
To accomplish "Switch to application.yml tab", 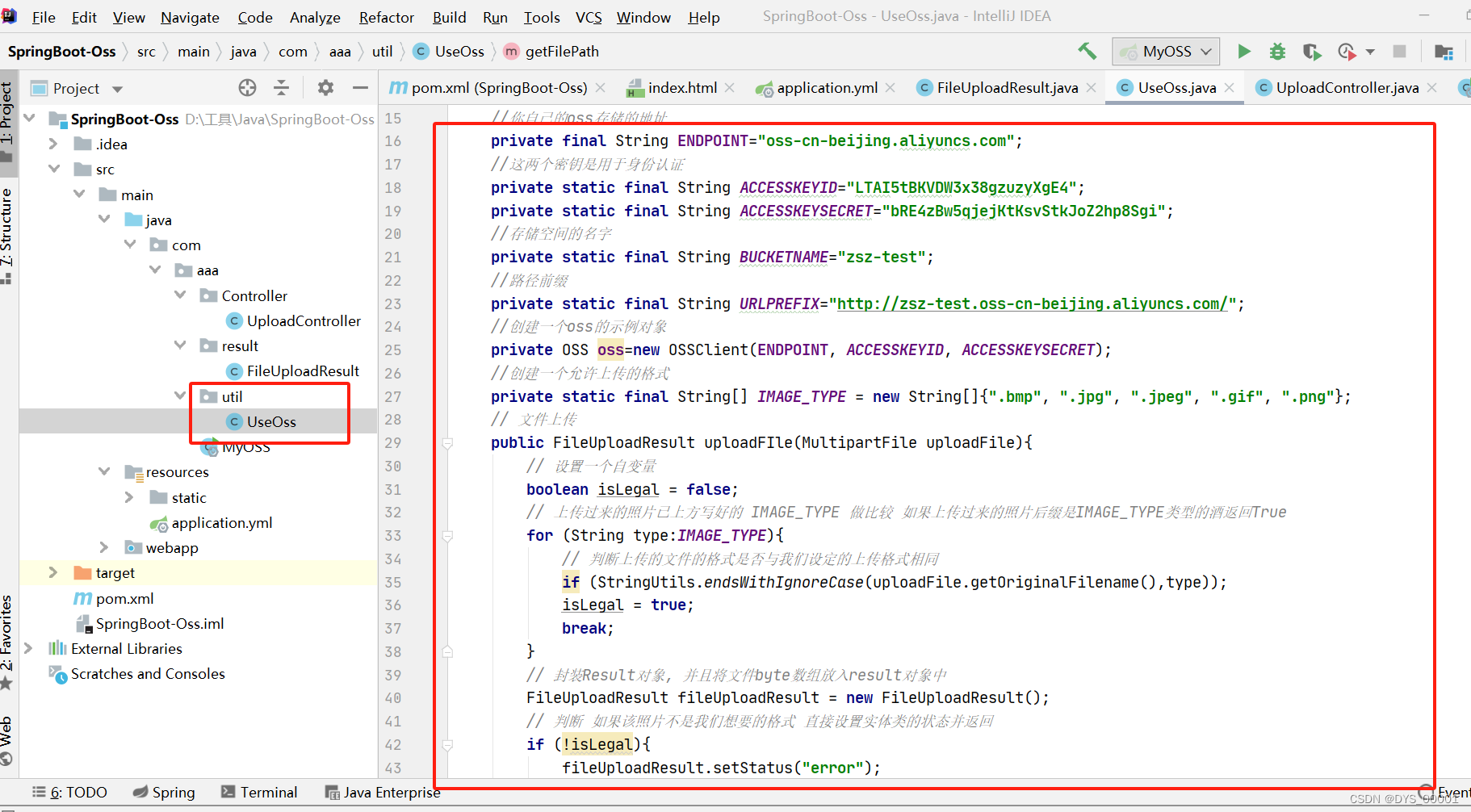I will pyautogui.click(x=826, y=88).
